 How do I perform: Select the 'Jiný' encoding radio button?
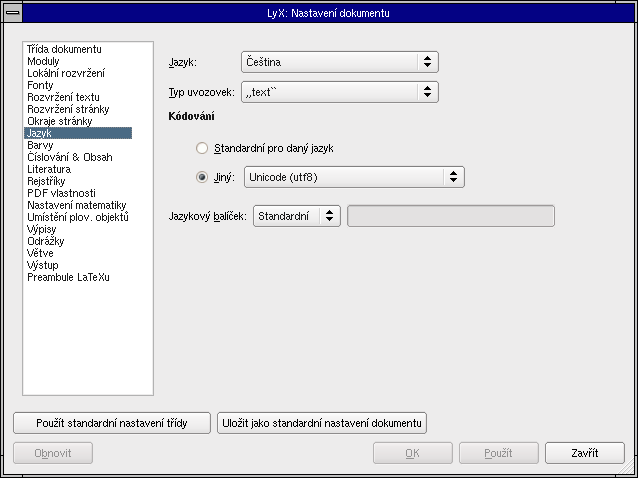click(202, 177)
